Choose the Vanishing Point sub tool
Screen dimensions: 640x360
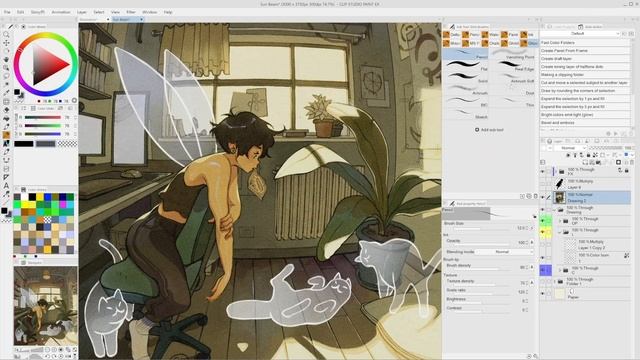point(513,53)
